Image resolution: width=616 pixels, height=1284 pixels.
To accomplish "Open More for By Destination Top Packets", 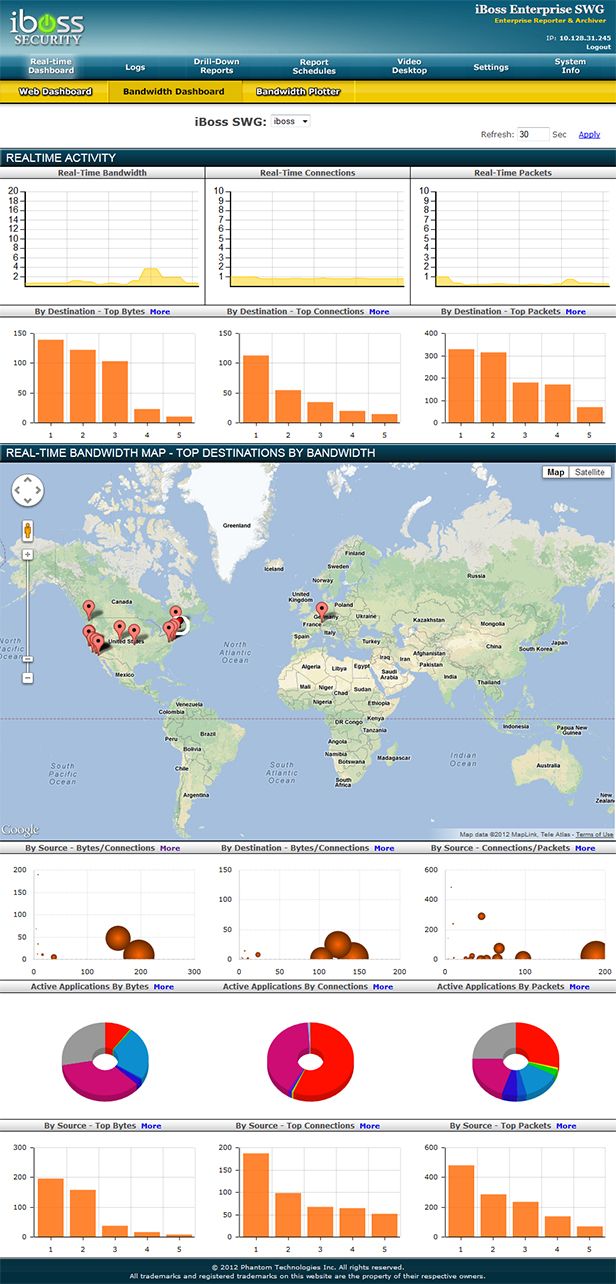I will [576, 312].
